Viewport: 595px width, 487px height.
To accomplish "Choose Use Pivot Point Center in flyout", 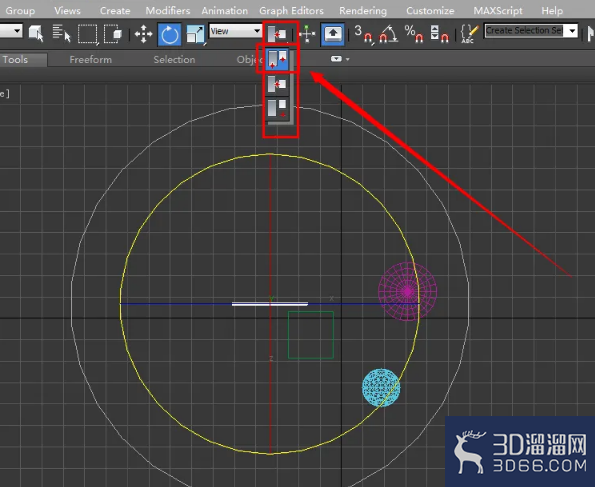I will pos(277,59).
